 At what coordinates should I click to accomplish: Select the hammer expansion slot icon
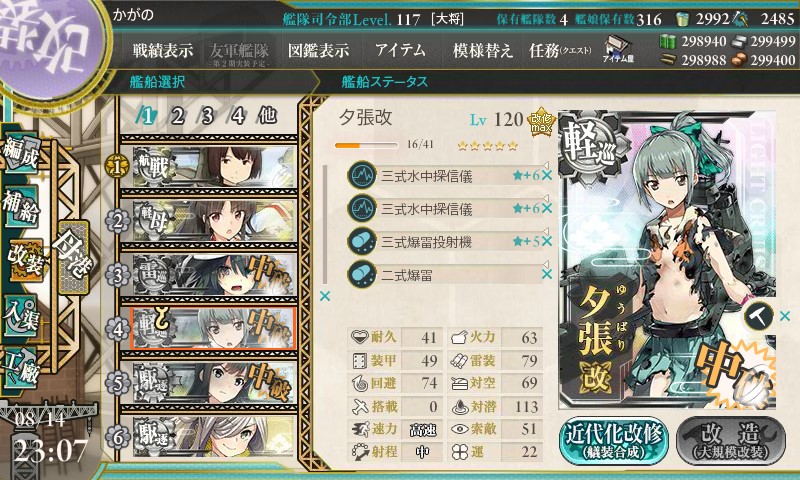pyautogui.click(x=758, y=316)
